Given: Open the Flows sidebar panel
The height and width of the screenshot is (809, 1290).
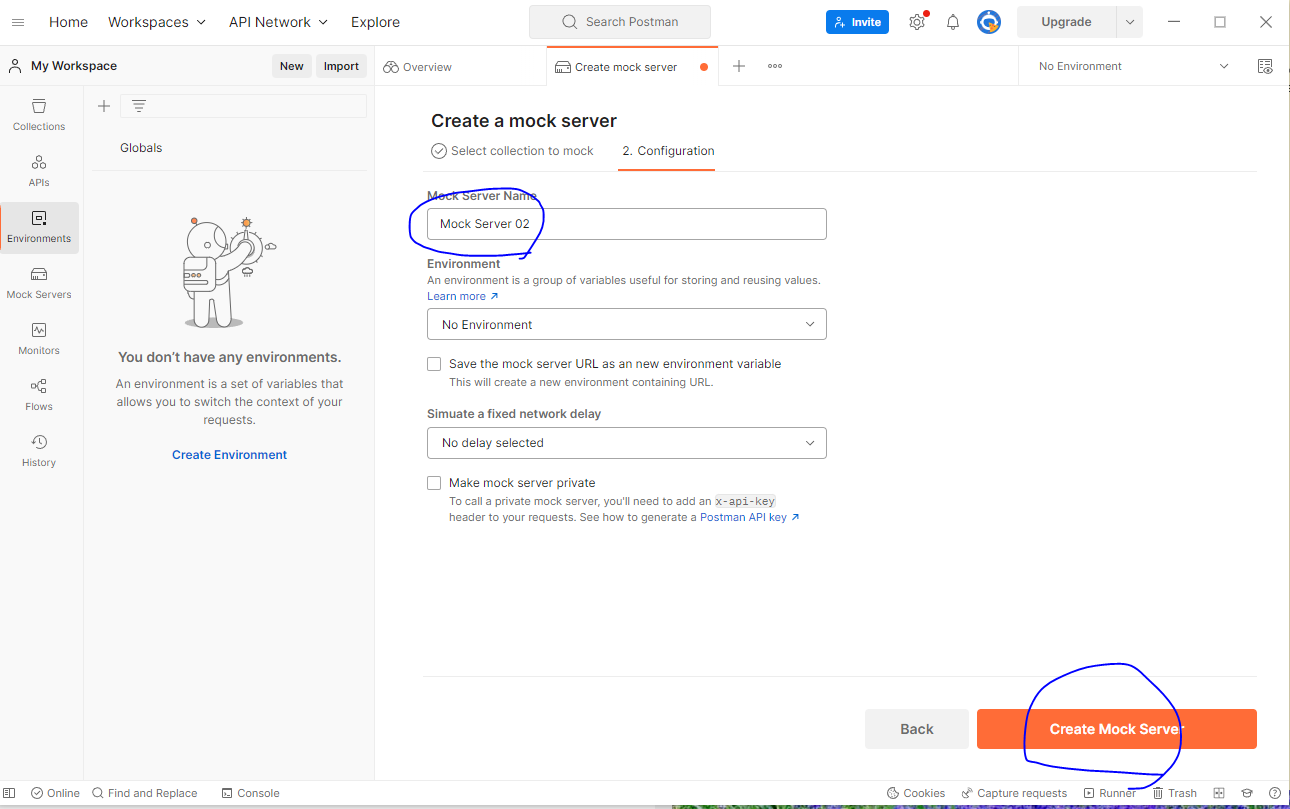Looking at the screenshot, I should coord(39,395).
